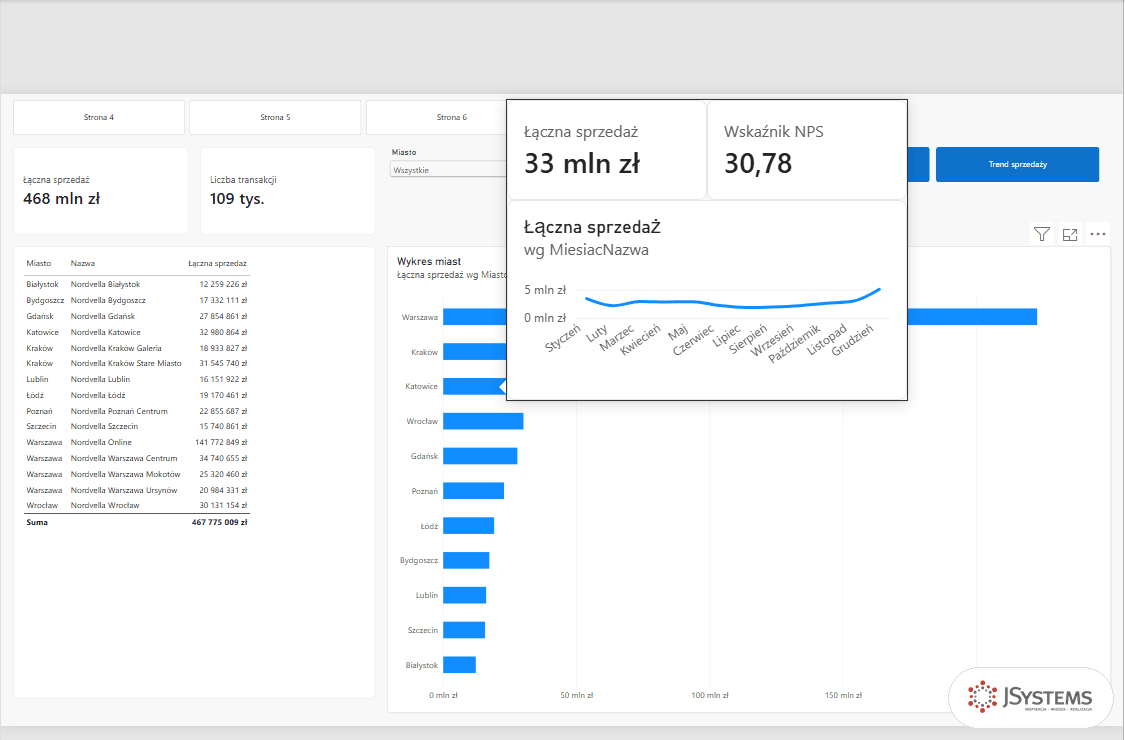The height and width of the screenshot is (740, 1125).
Task: Click the Suma total 467 775 009 zł
Action: [x=220, y=523]
